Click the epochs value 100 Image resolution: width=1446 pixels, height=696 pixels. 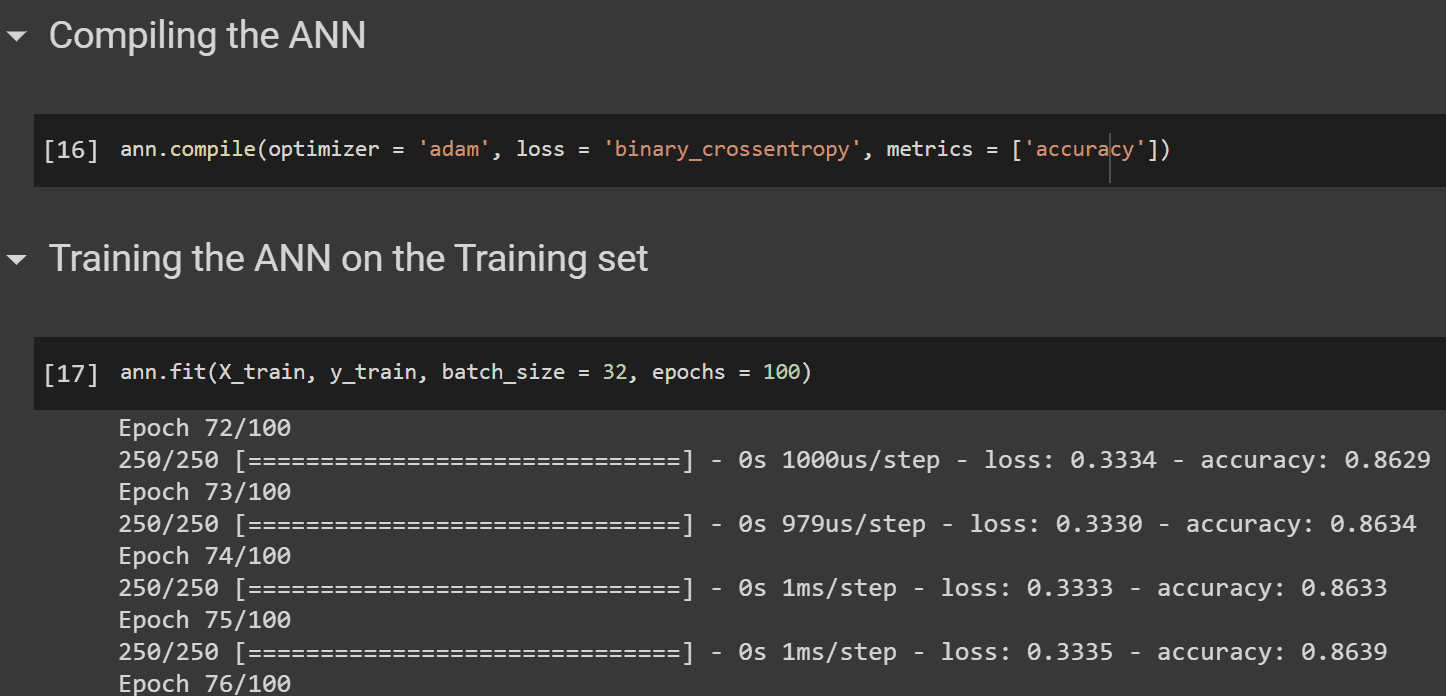point(781,373)
